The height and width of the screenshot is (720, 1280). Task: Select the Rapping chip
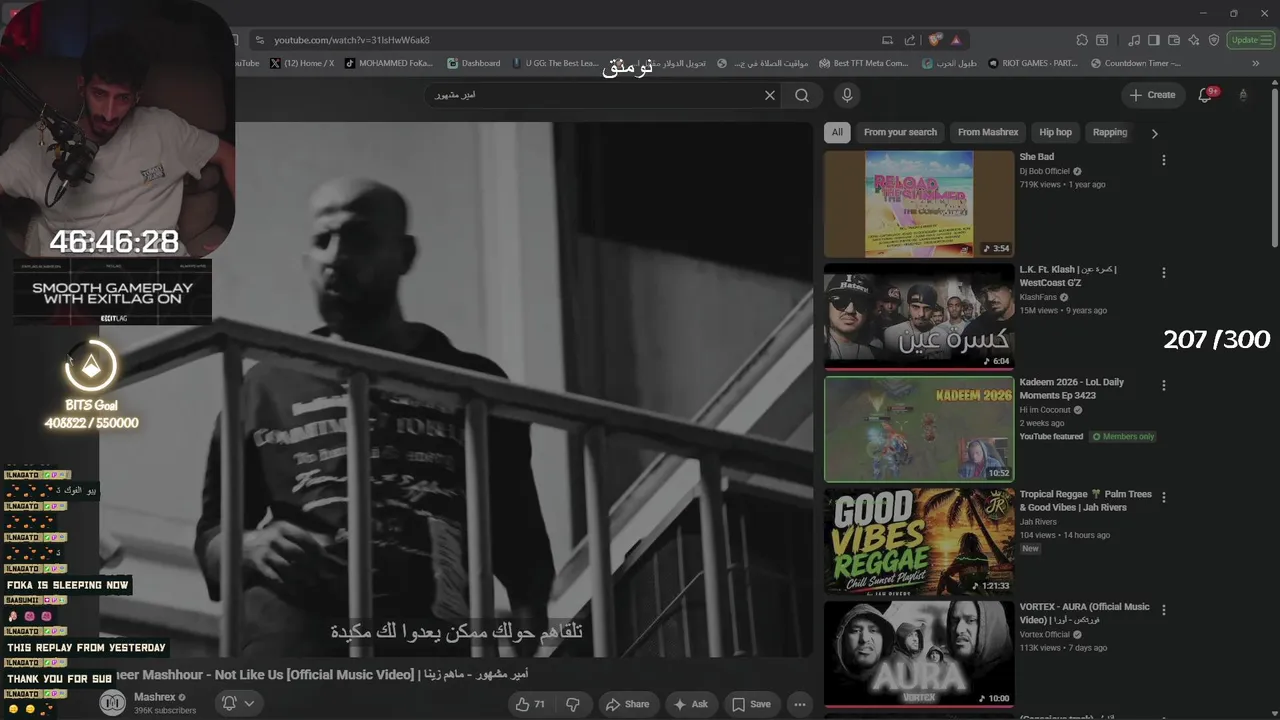pos(1110,132)
